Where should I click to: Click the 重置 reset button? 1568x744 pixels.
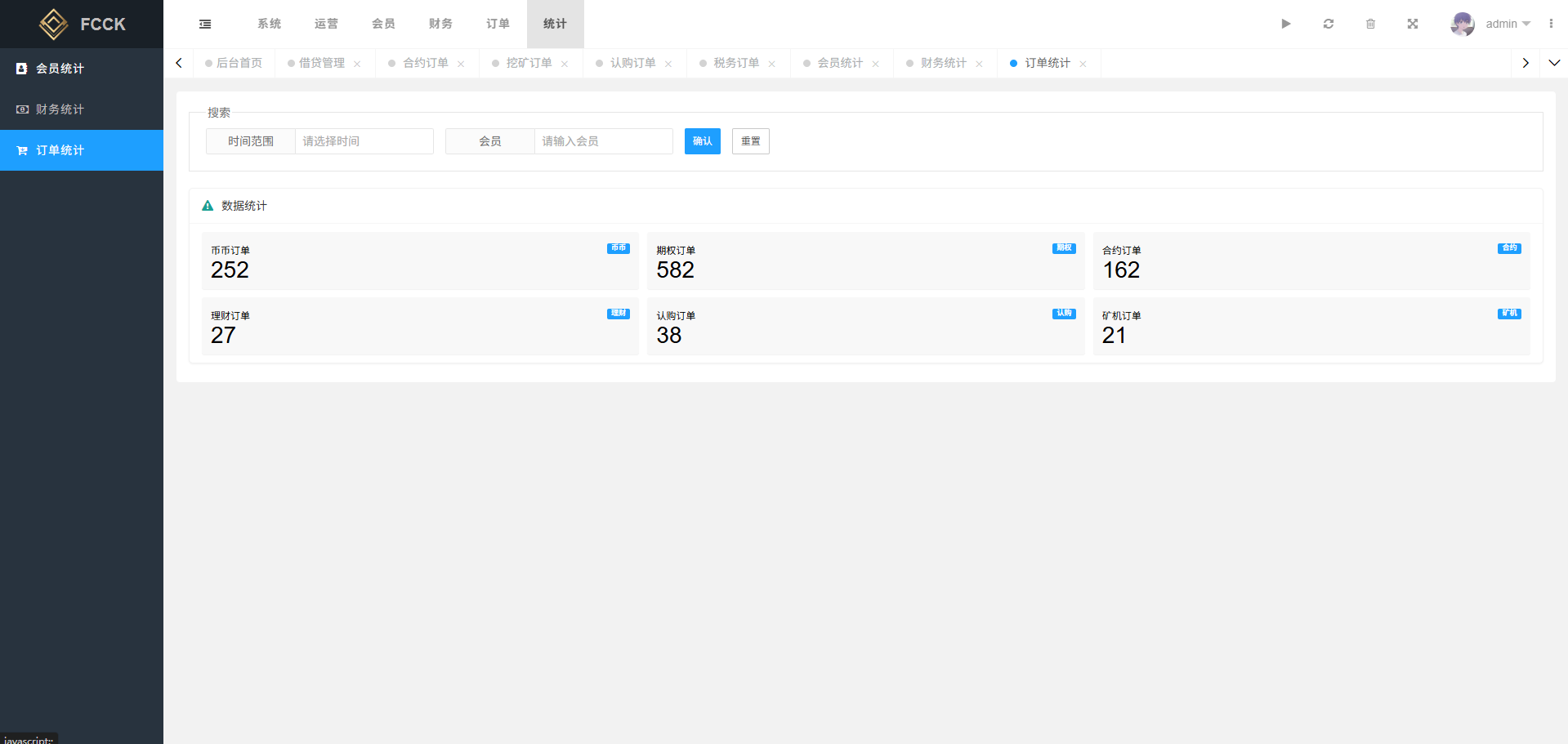(x=751, y=141)
